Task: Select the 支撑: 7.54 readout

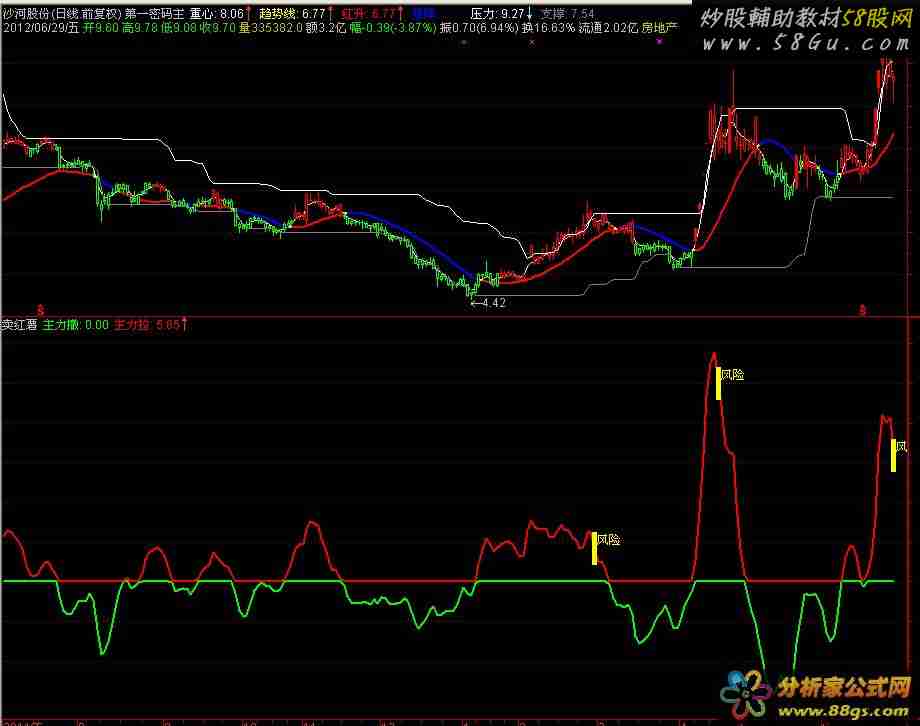Action: tap(567, 13)
